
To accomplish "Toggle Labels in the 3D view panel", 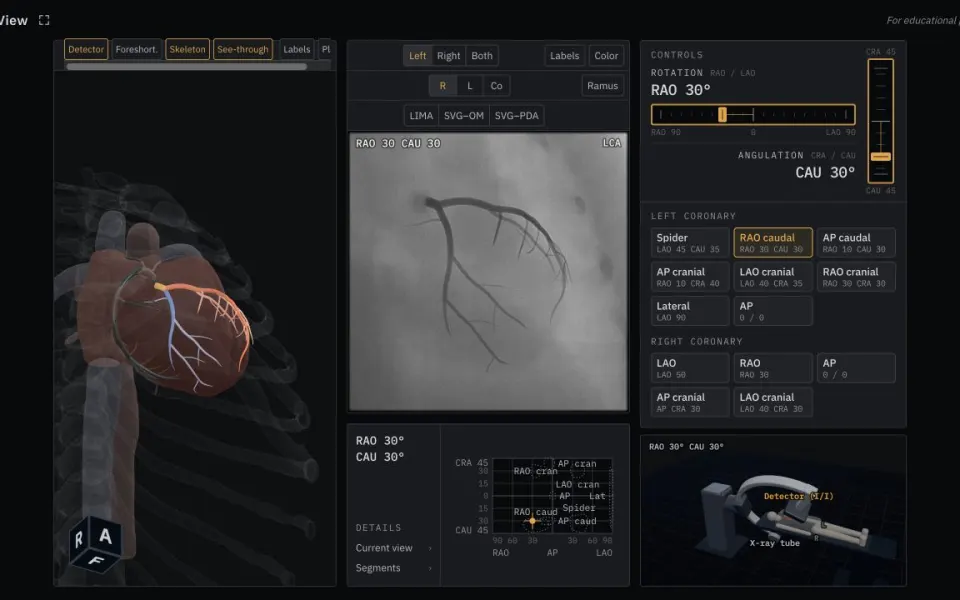I will [296, 50].
